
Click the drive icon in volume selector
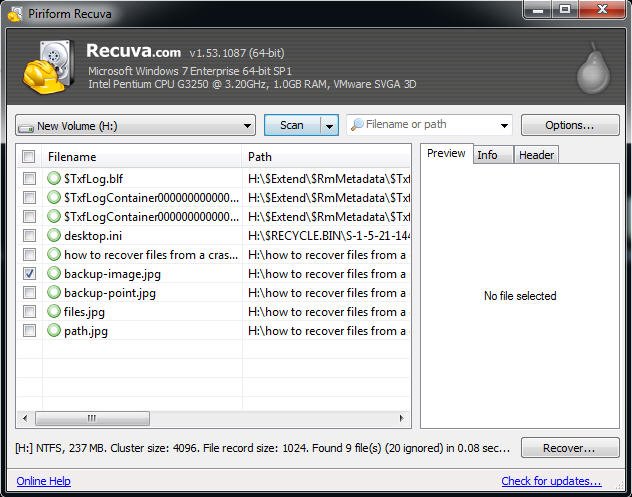(26, 128)
